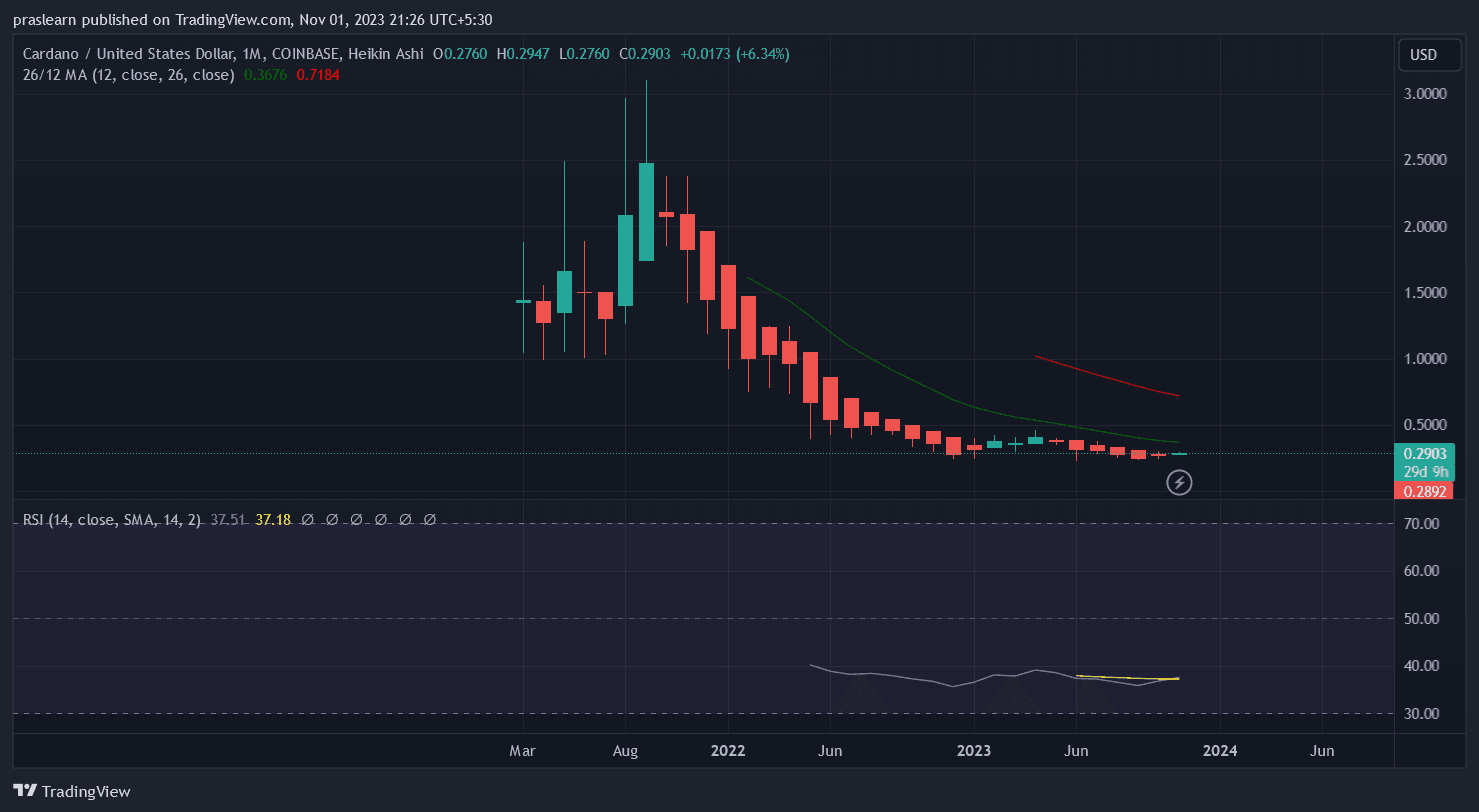Click the RSI (14, close, SMA) legend

coord(112,520)
